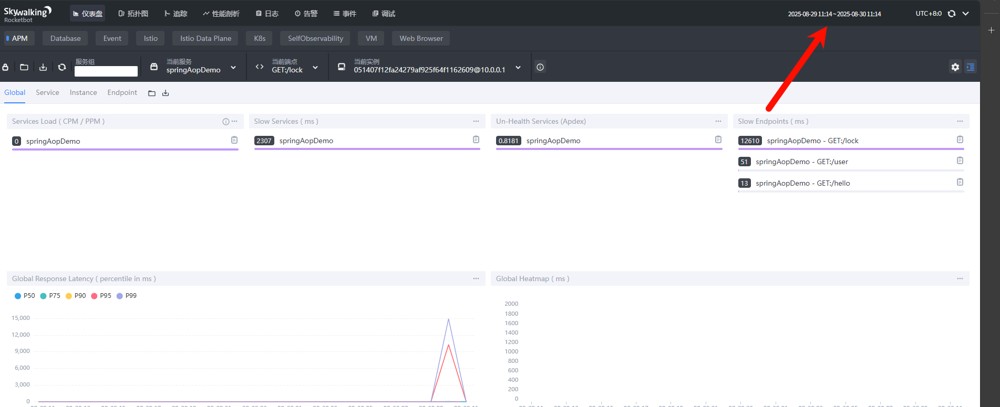Open the 日志 log menu

pyautogui.click(x=267, y=13)
